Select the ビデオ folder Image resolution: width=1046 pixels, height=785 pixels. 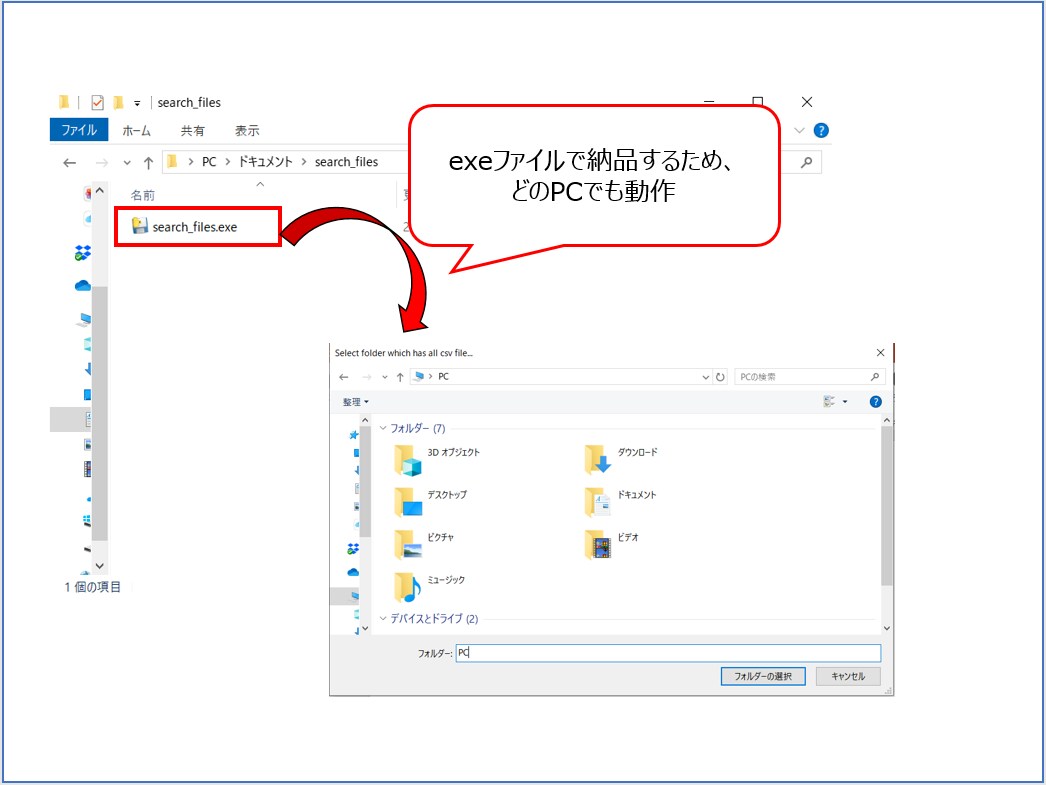tap(612, 544)
